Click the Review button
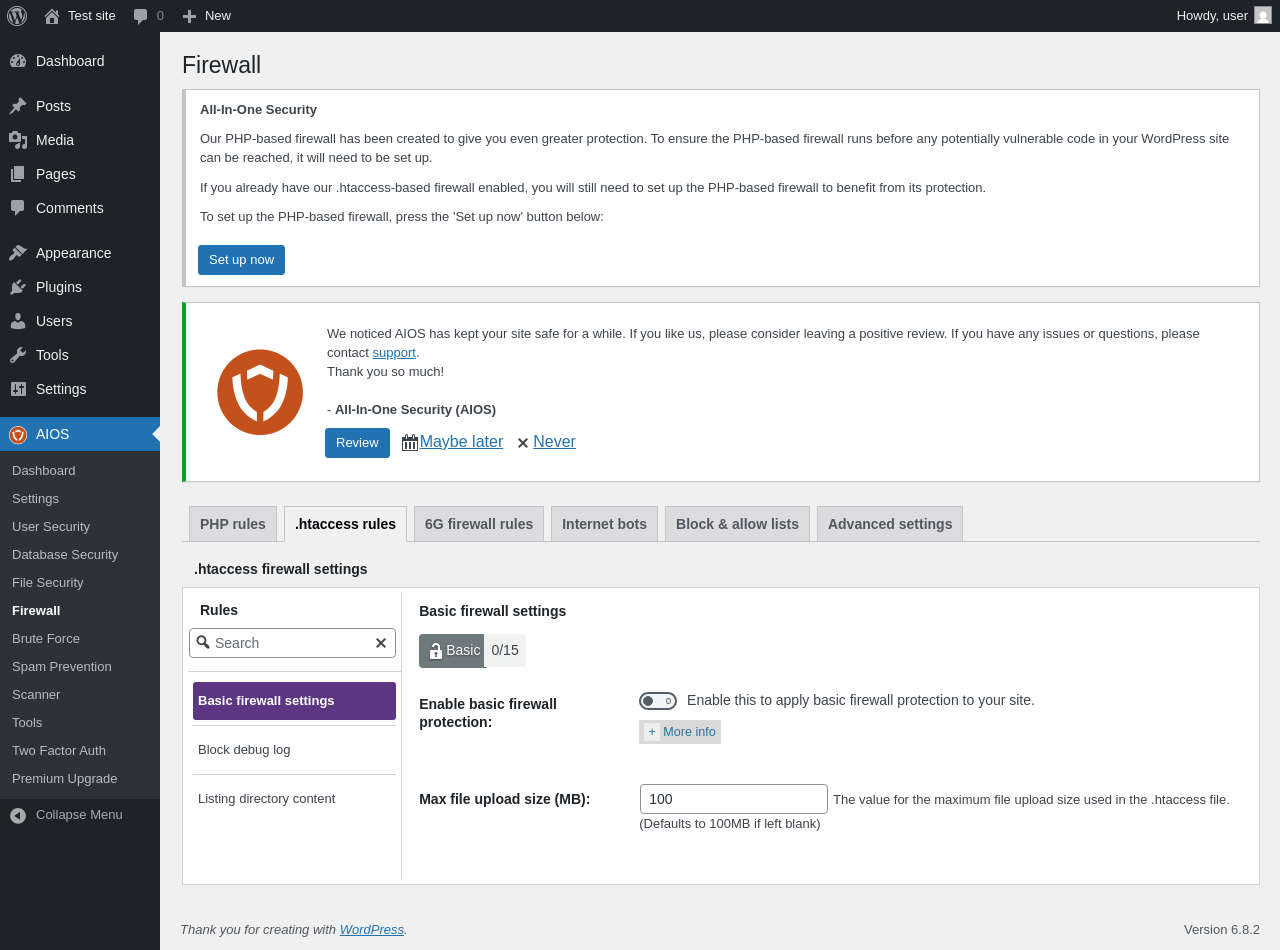1280x950 pixels. [x=357, y=443]
